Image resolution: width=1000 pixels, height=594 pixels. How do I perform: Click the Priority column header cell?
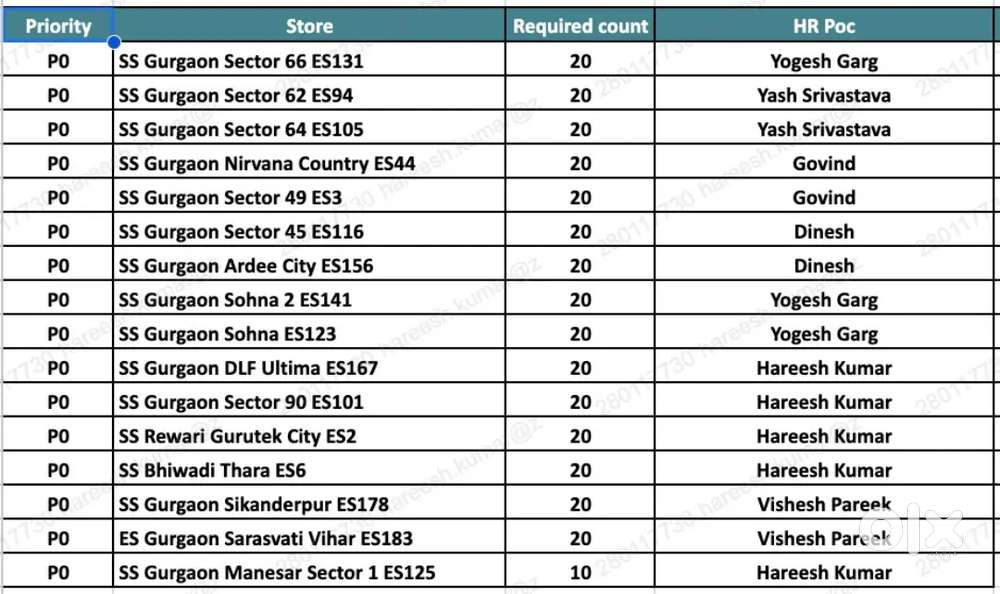(58, 26)
